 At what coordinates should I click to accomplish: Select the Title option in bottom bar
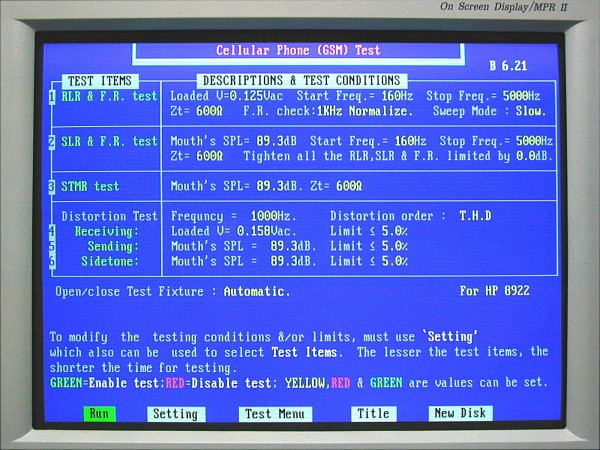point(373,413)
